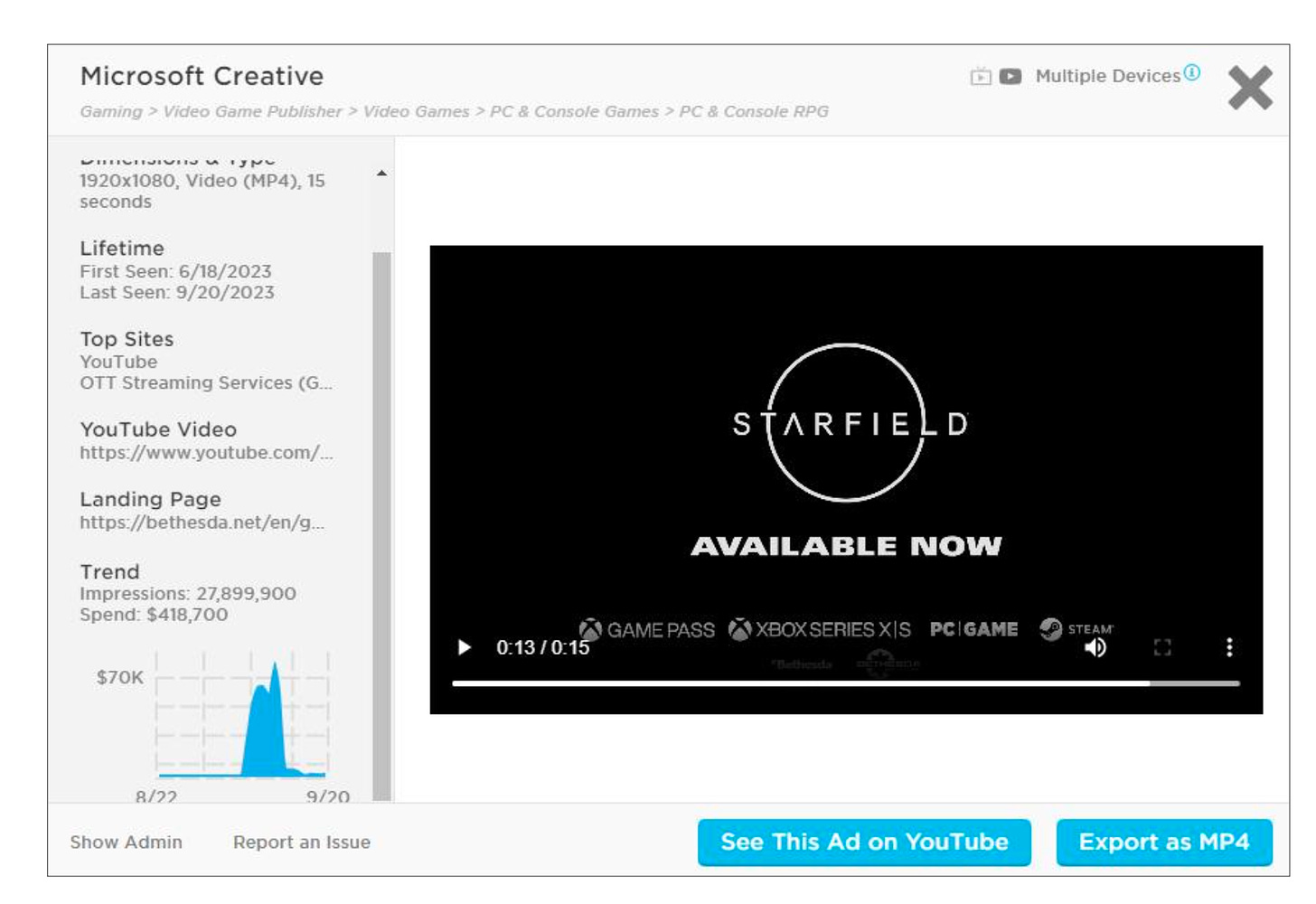Mute the video using the speaker icon
Screen dimensions: 1316x904
click(1095, 647)
